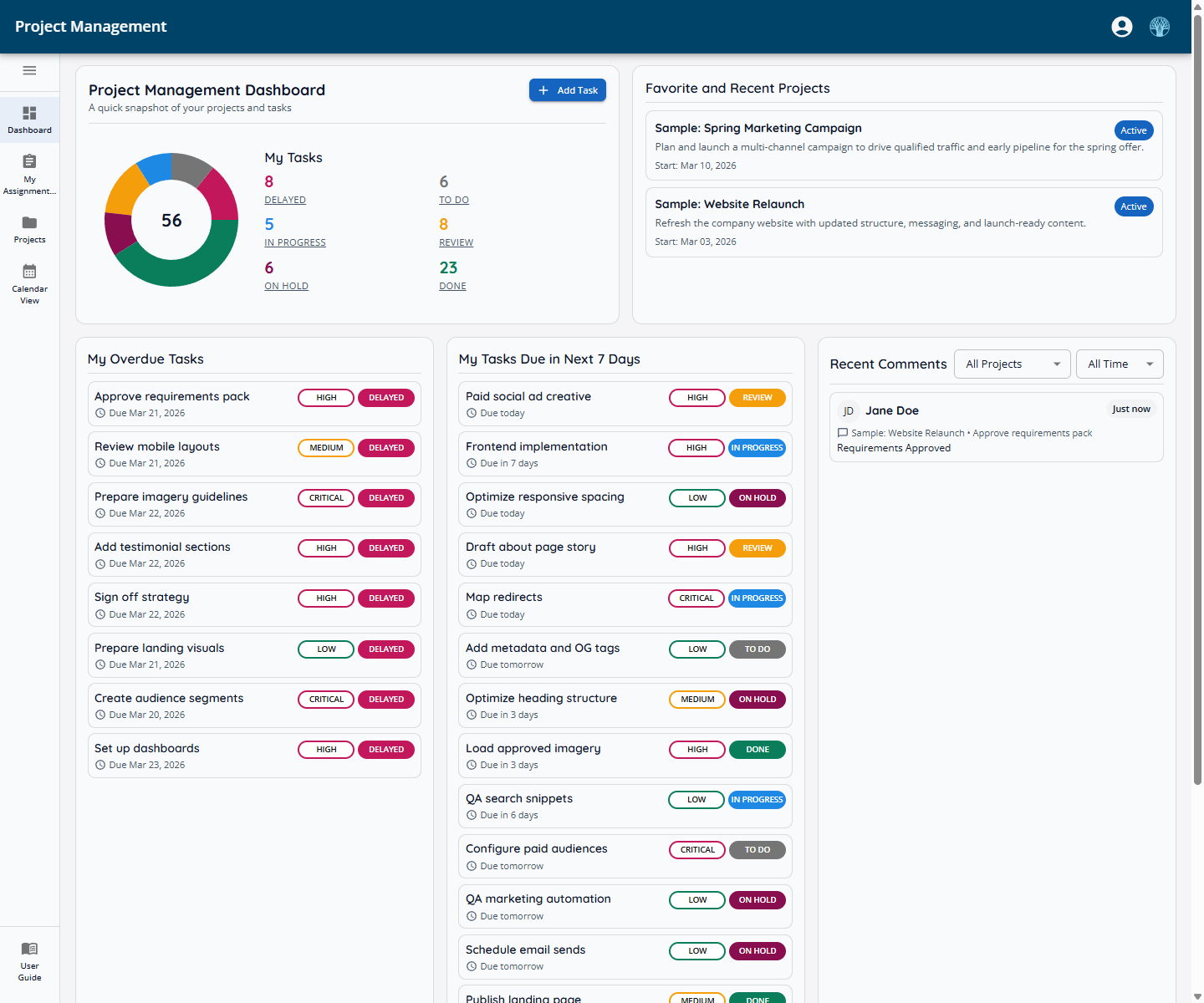Open Approve requirements pack overdue task
Image resolution: width=1204 pixels, height=1003 pixels.
point(254,404)
